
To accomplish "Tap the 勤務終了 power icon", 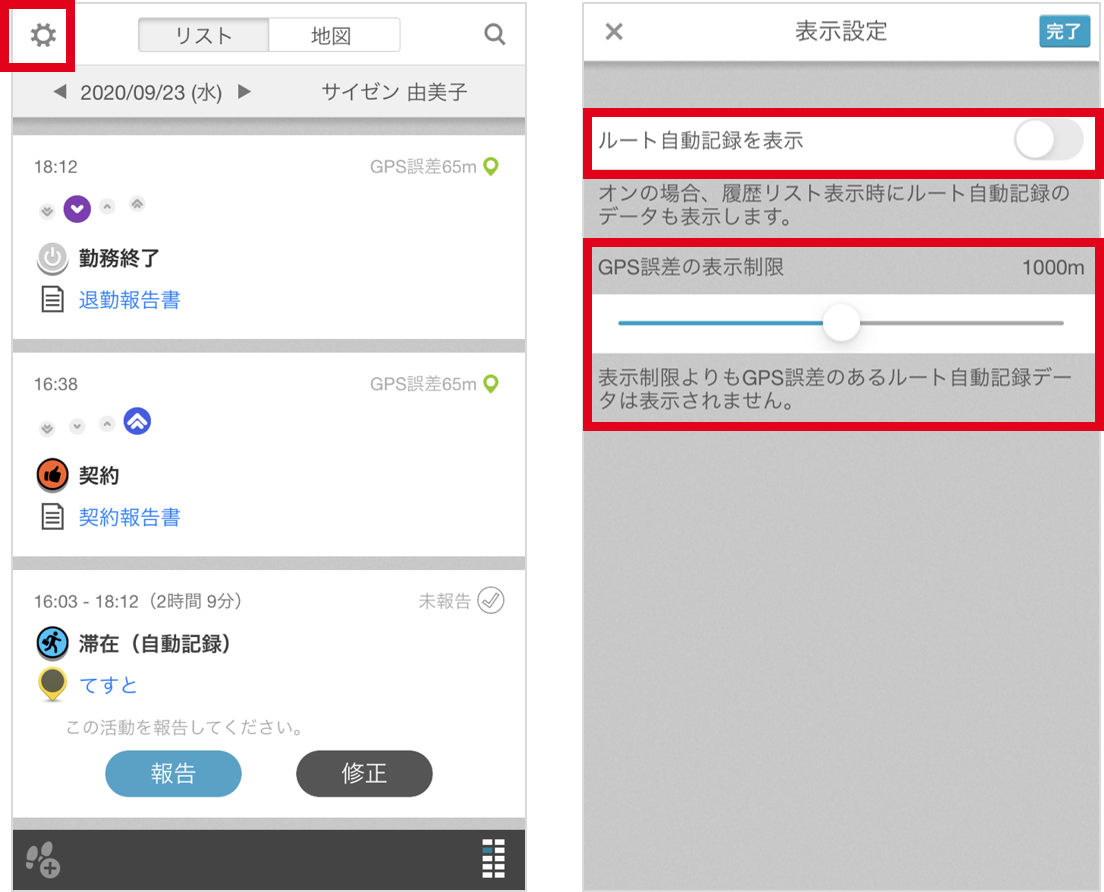I will 52,259.
